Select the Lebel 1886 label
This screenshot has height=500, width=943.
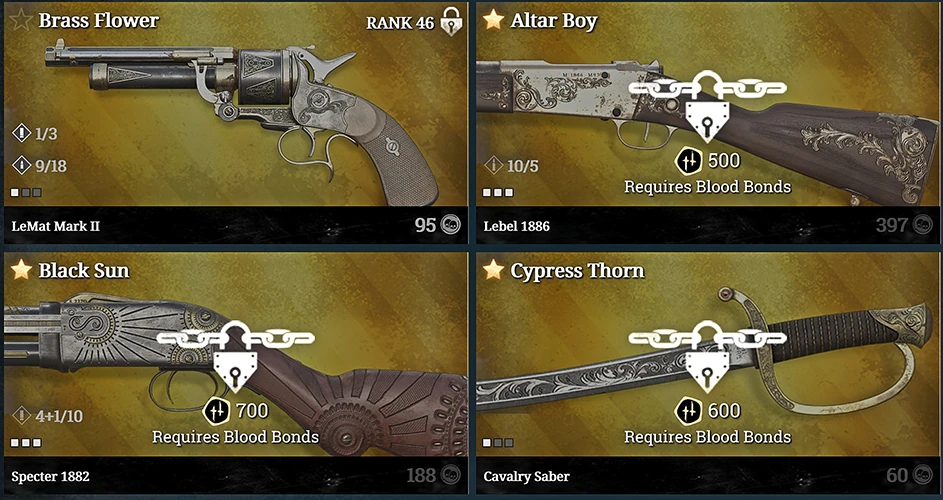click(517, 226)
